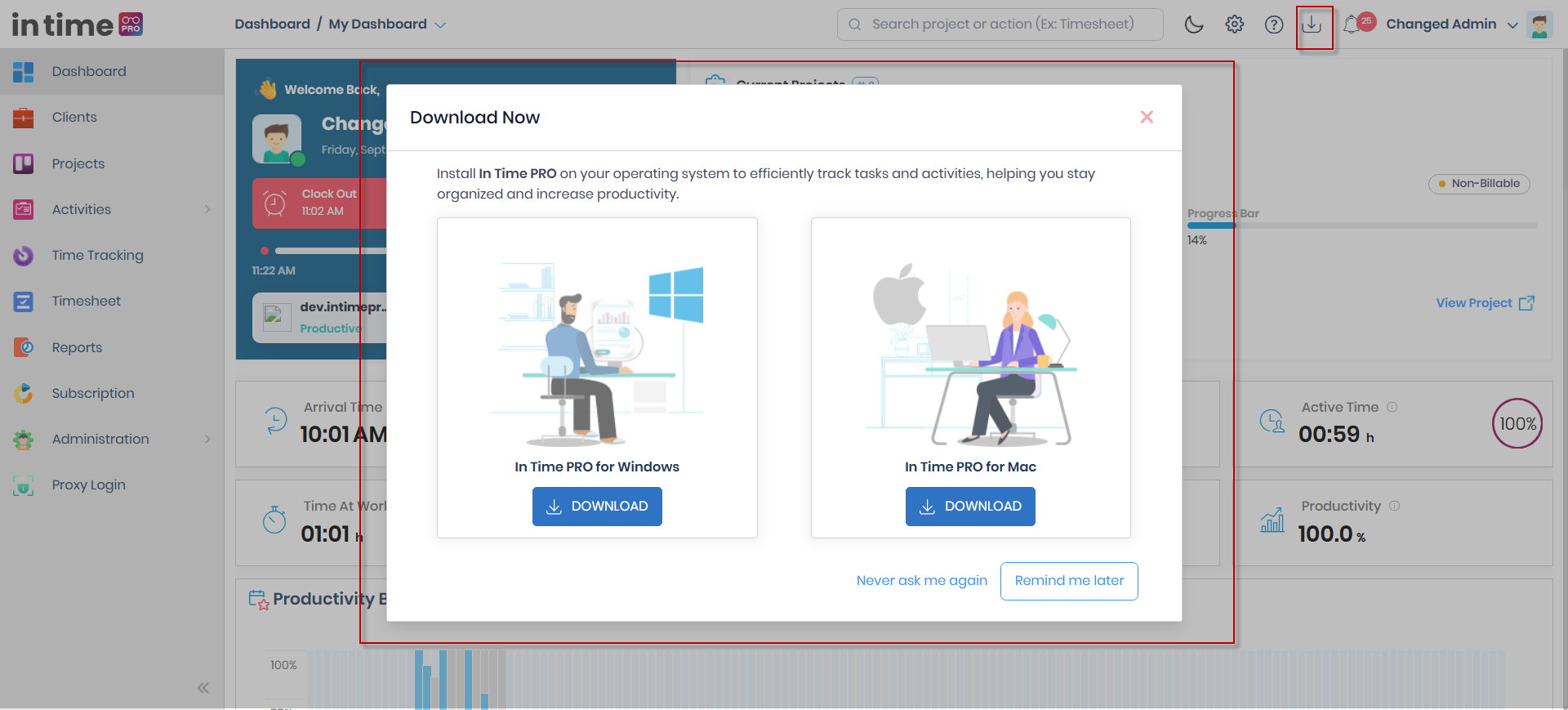
Task: Click the download app icon in header
Action: [1312, 25]
